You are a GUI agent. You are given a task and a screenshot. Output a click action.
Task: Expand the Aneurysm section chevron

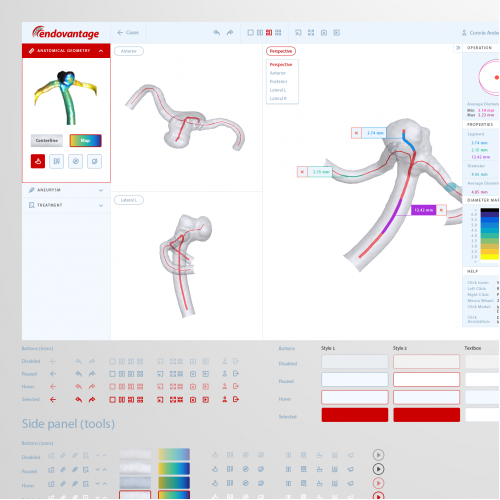101,190
